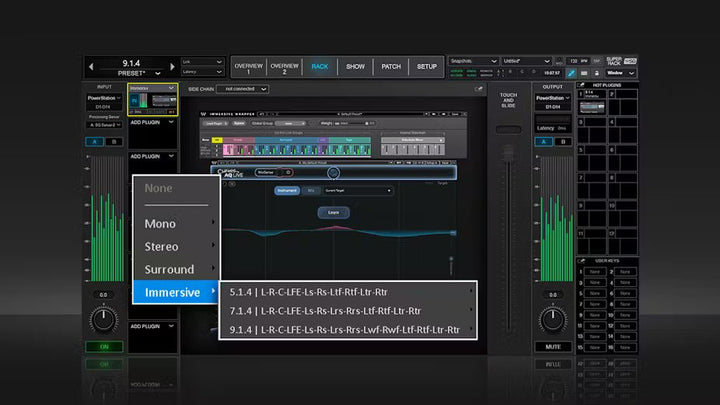Open the Output PowerStation device dropdown

click(553, 98)
